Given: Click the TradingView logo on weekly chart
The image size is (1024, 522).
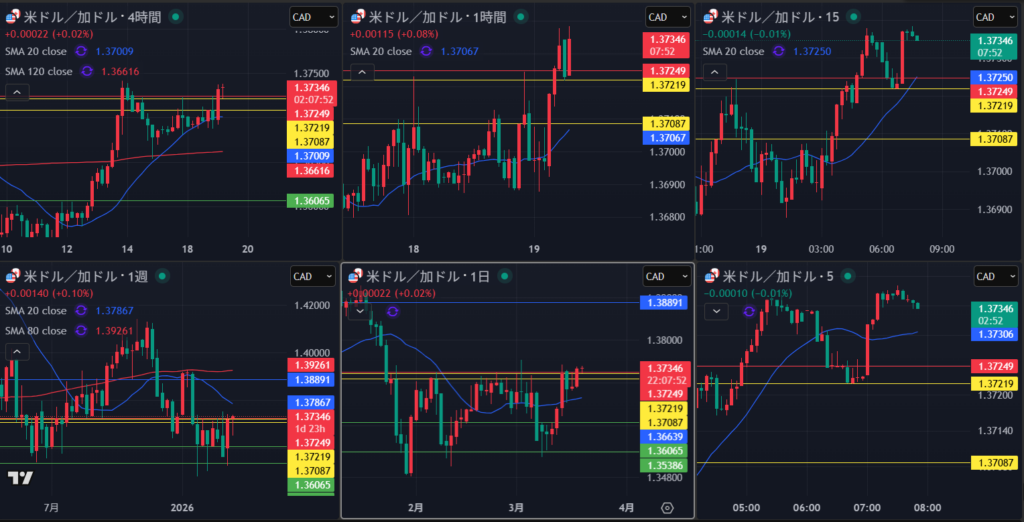Looking at the screenshot, I should click(x=20, y=478).
